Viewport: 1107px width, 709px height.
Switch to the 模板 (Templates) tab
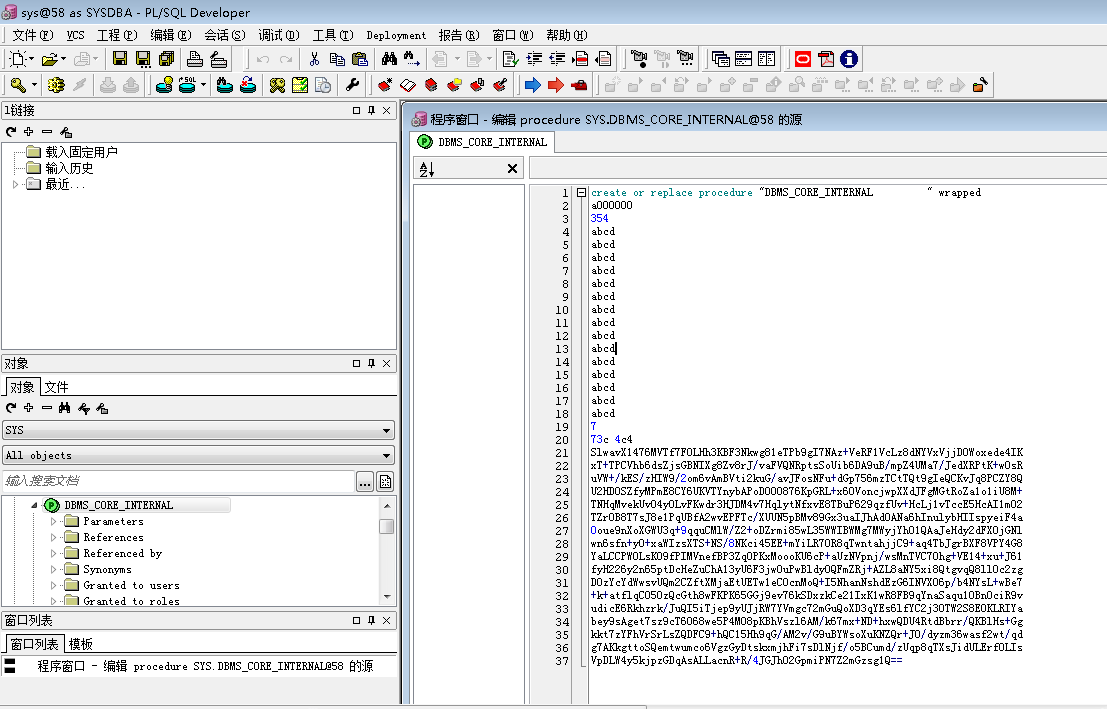click(80, 644)
